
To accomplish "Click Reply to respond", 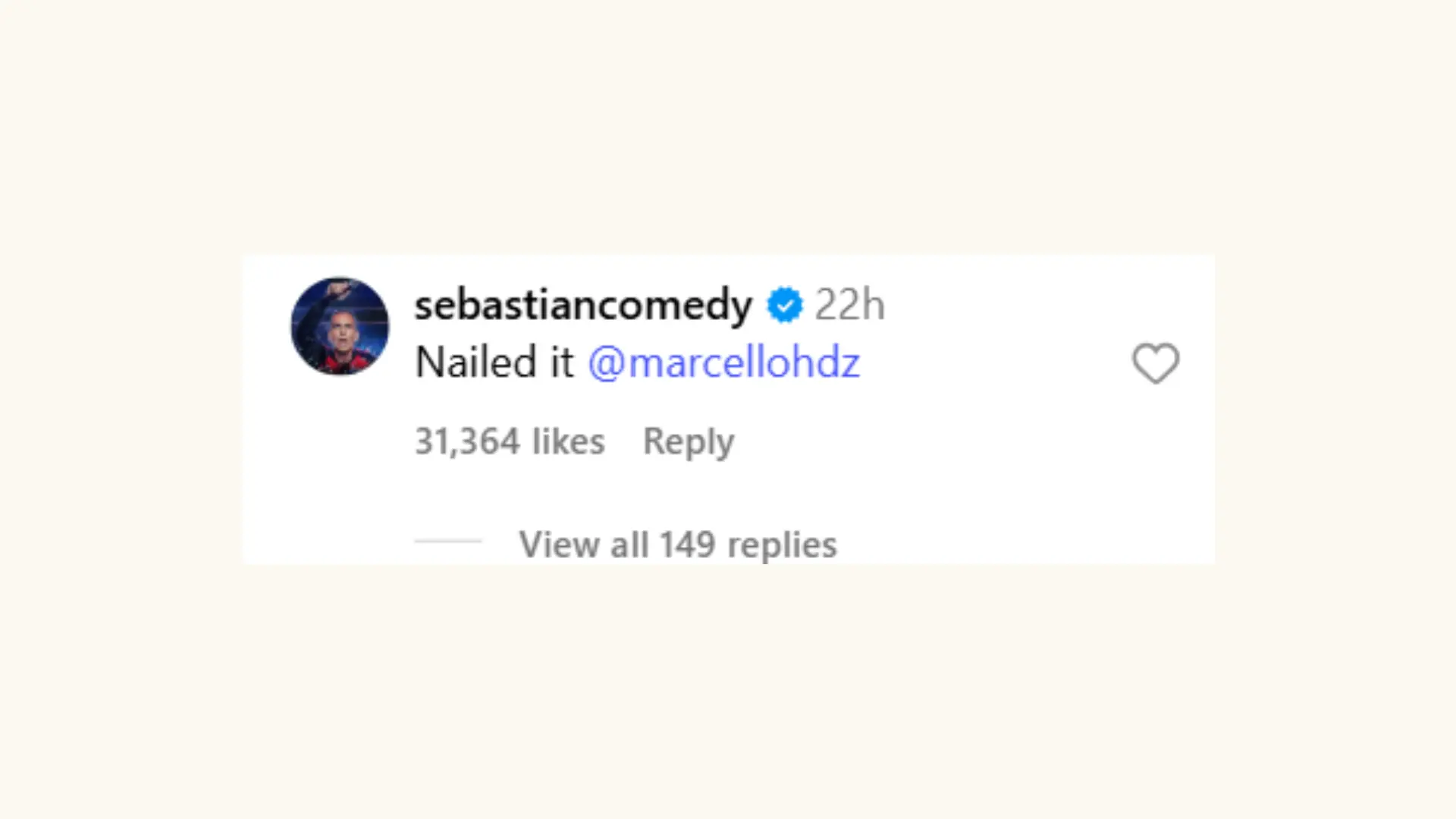I will pyautogui.click(x=687, y=441).
